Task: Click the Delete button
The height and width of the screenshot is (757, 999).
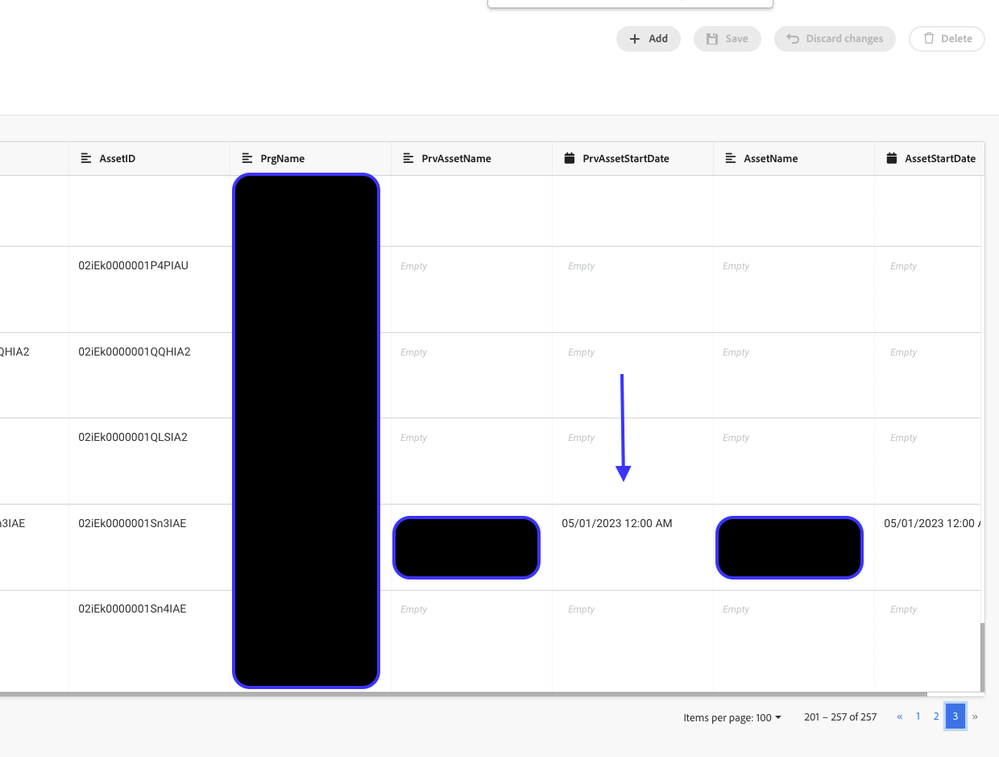Action: click(x=946, y=39)
